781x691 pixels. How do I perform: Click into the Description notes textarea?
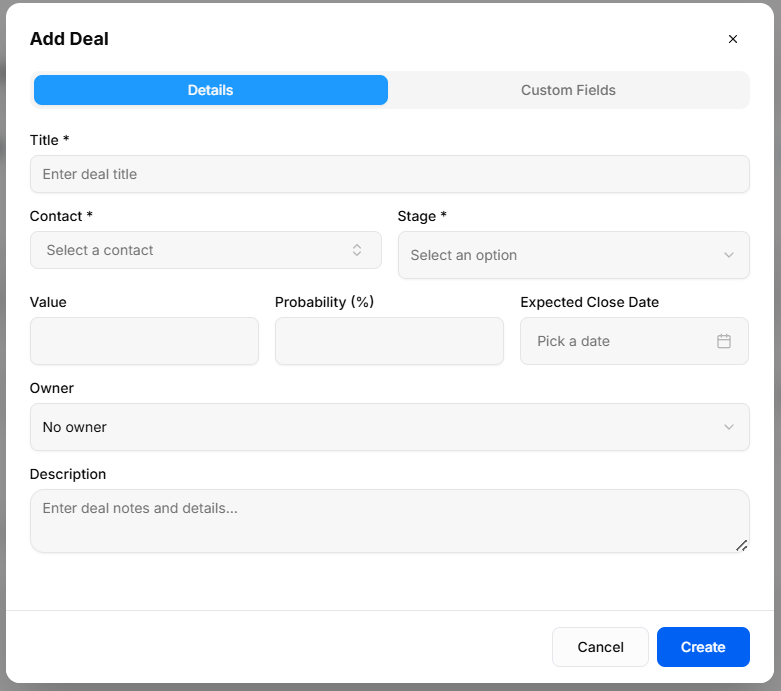(x=390, y=521)
